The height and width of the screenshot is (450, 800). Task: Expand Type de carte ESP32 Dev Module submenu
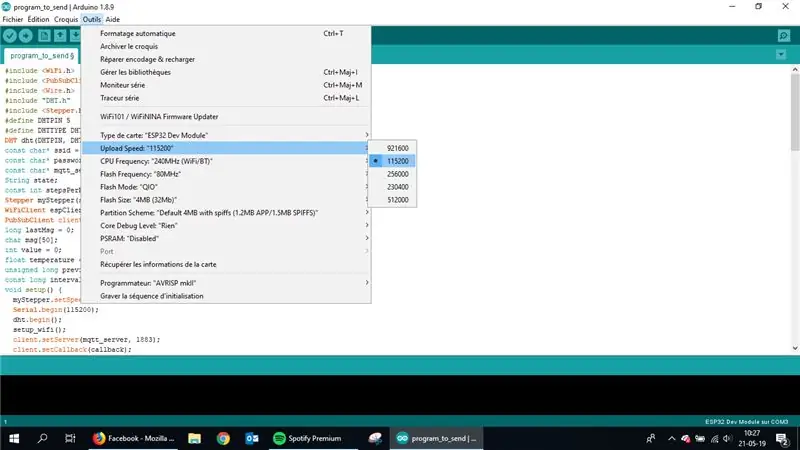226,135
